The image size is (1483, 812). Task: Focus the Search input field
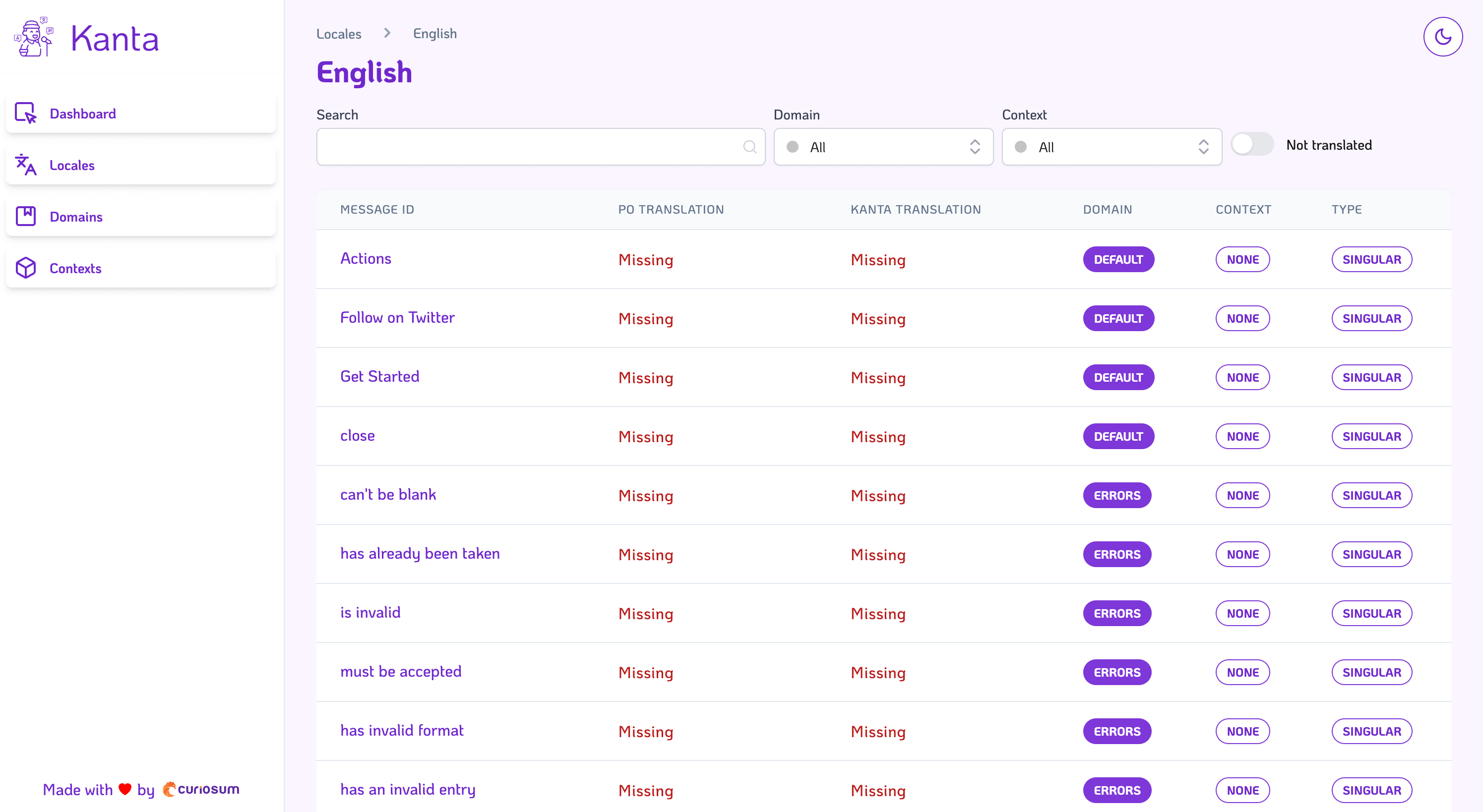(x=541, y=147)
